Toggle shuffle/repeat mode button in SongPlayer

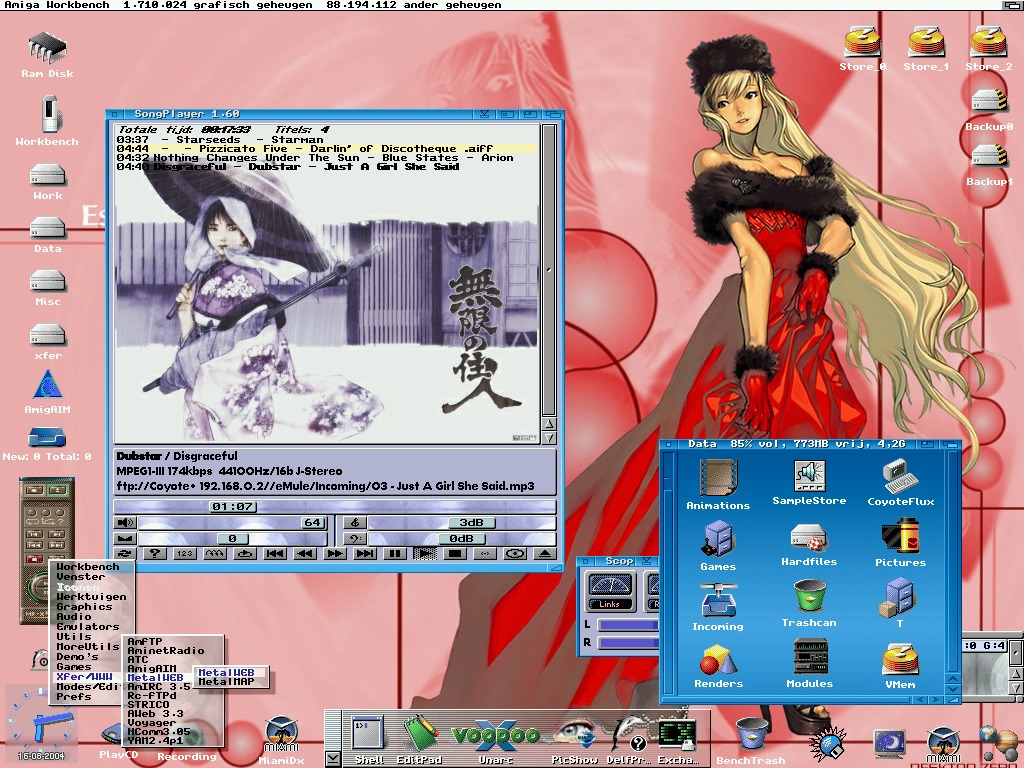click(x=125, y=554)
